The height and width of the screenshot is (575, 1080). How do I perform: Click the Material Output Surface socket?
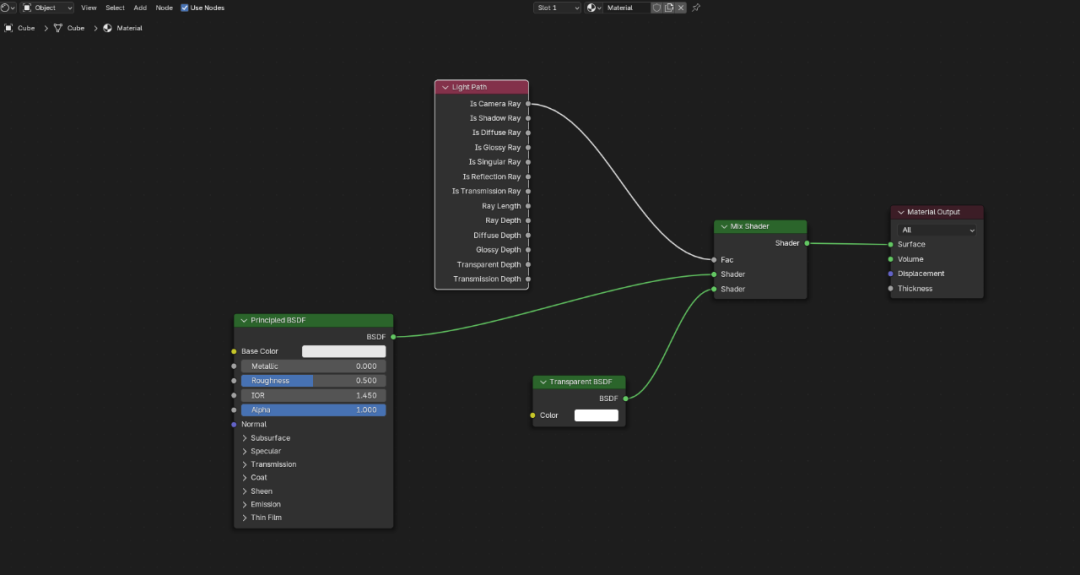coord(891,244)
